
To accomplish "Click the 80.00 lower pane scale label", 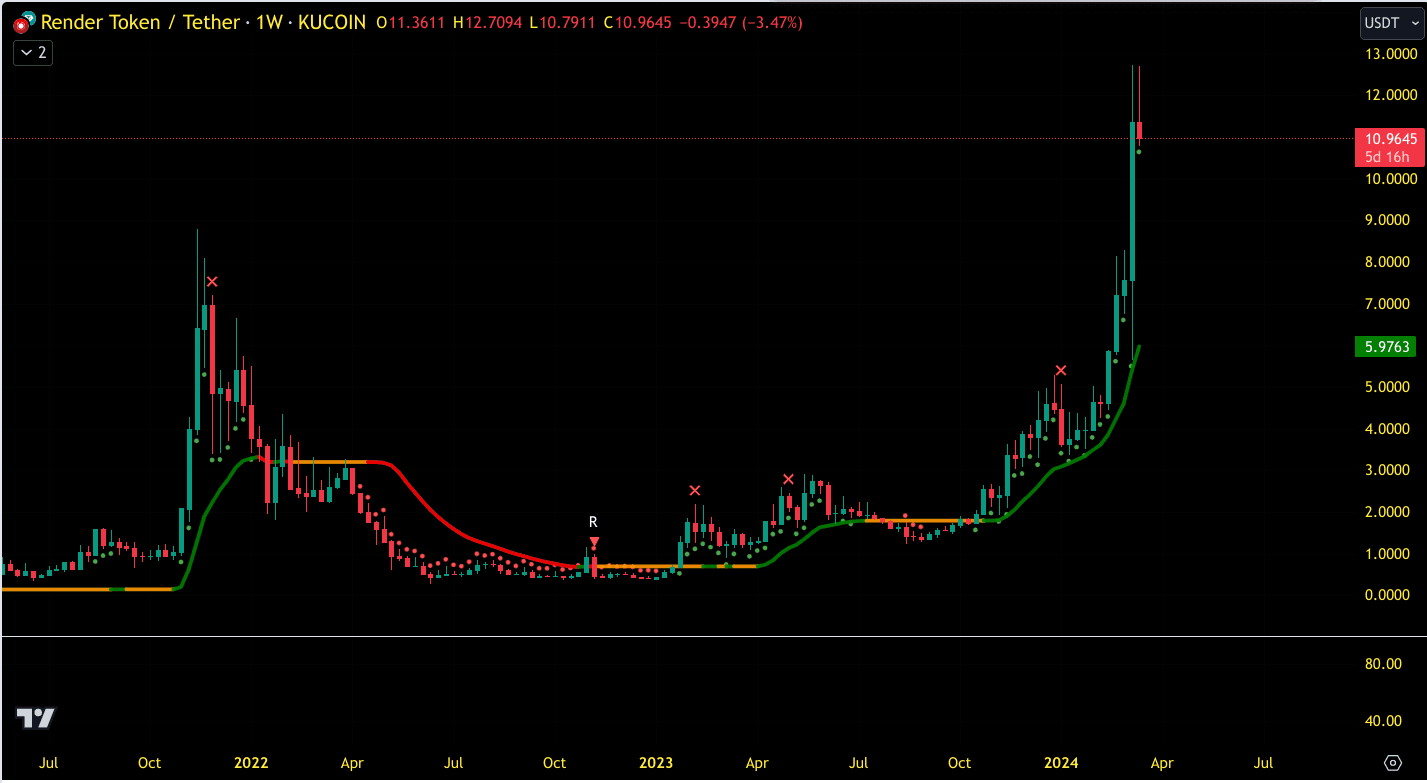I will [1384, 664].
